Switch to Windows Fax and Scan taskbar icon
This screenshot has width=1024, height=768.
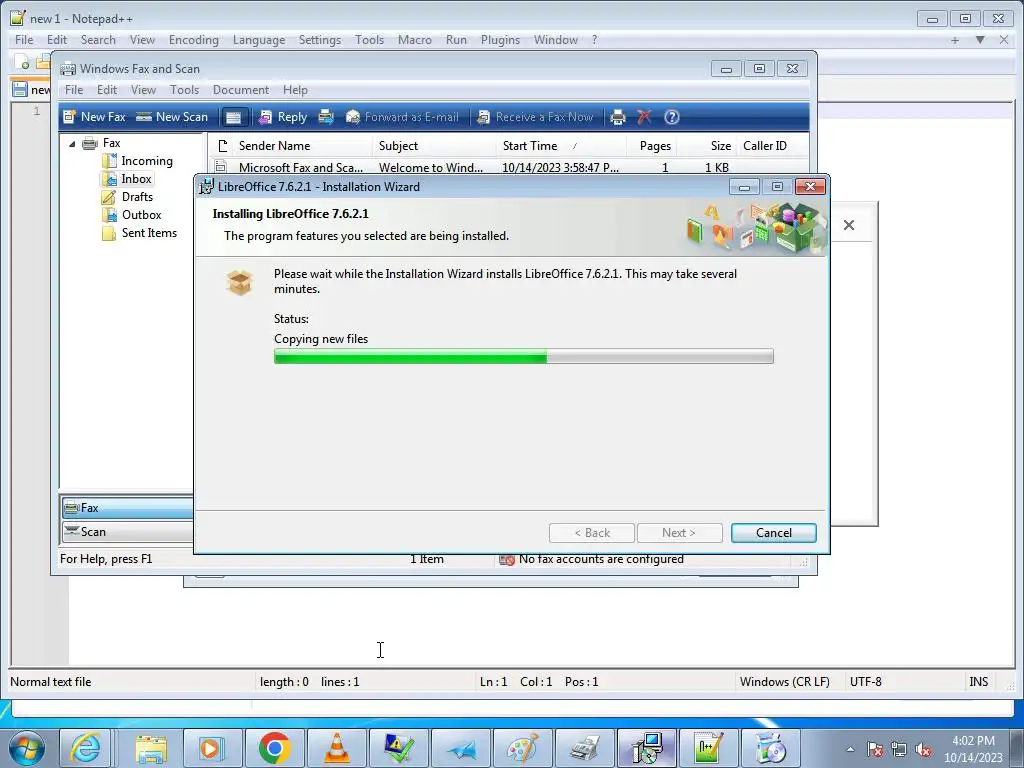584,748
